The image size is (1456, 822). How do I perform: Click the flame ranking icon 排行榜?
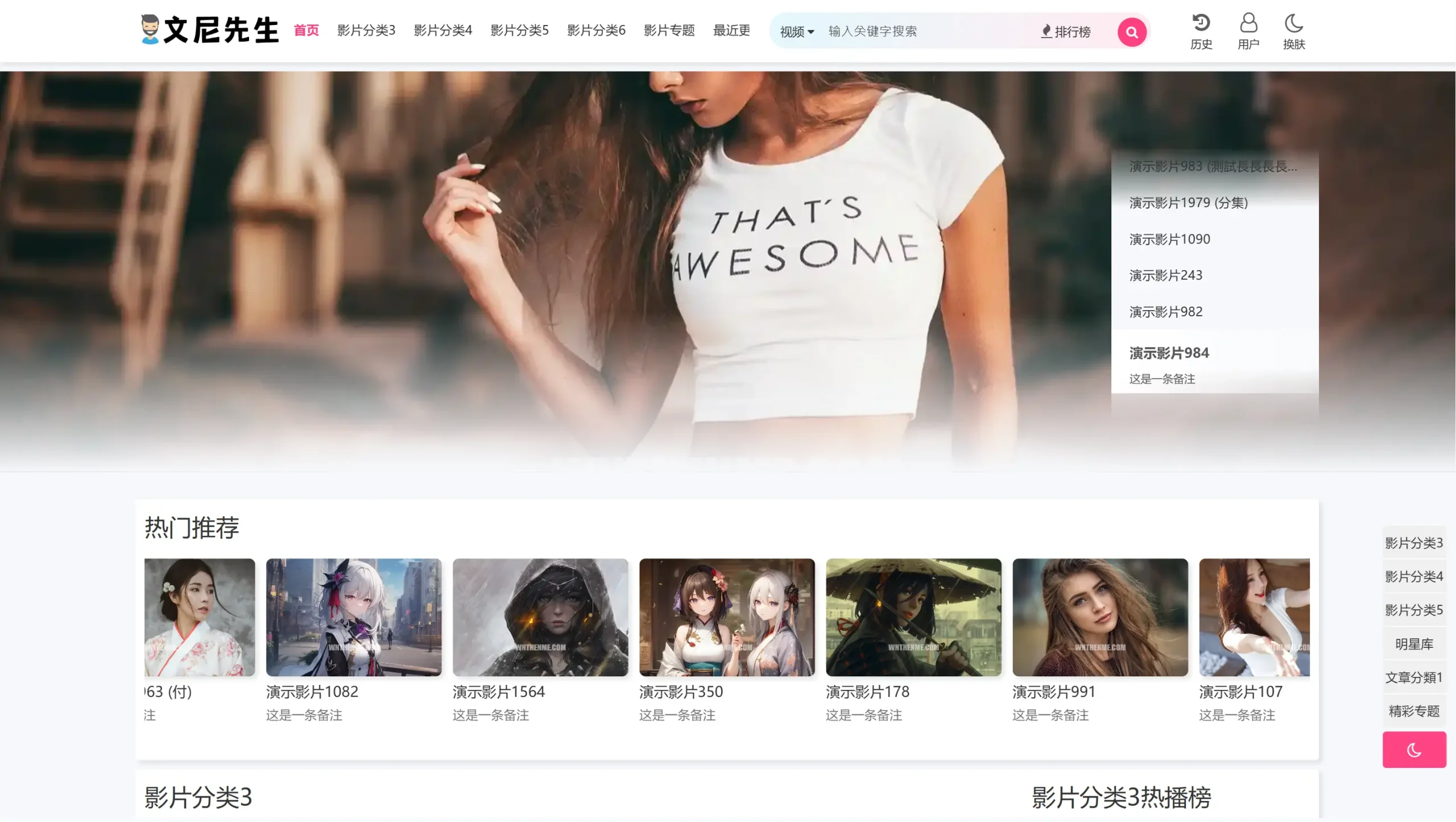pos(1065,32)
